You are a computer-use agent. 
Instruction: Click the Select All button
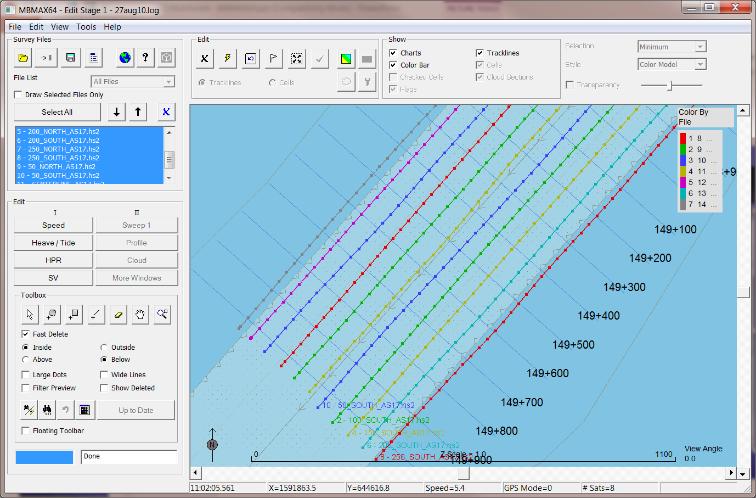tap(57, 112)
